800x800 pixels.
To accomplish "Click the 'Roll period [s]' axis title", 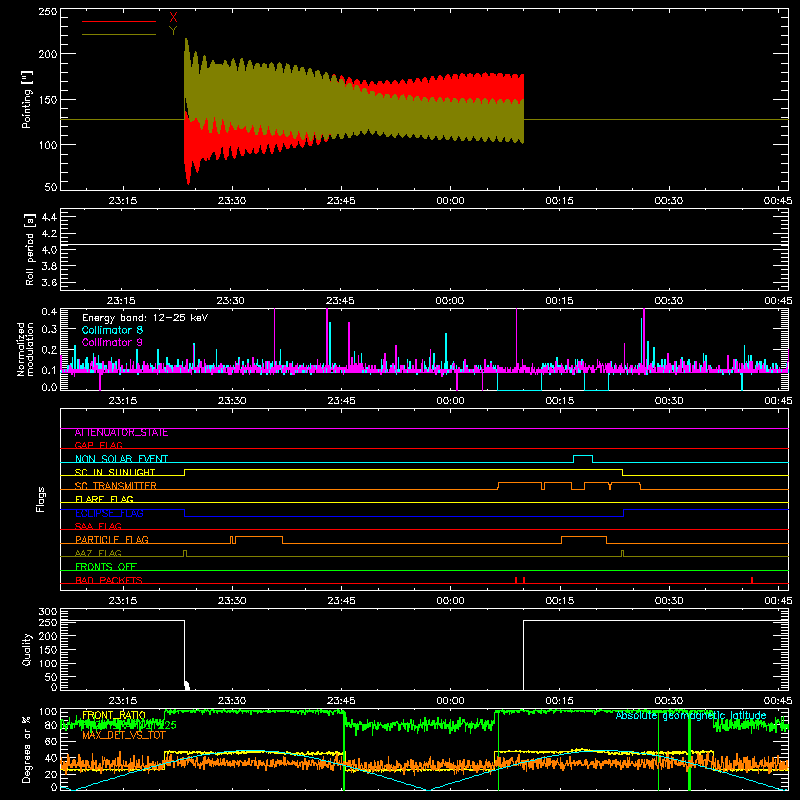I will 30,249.
